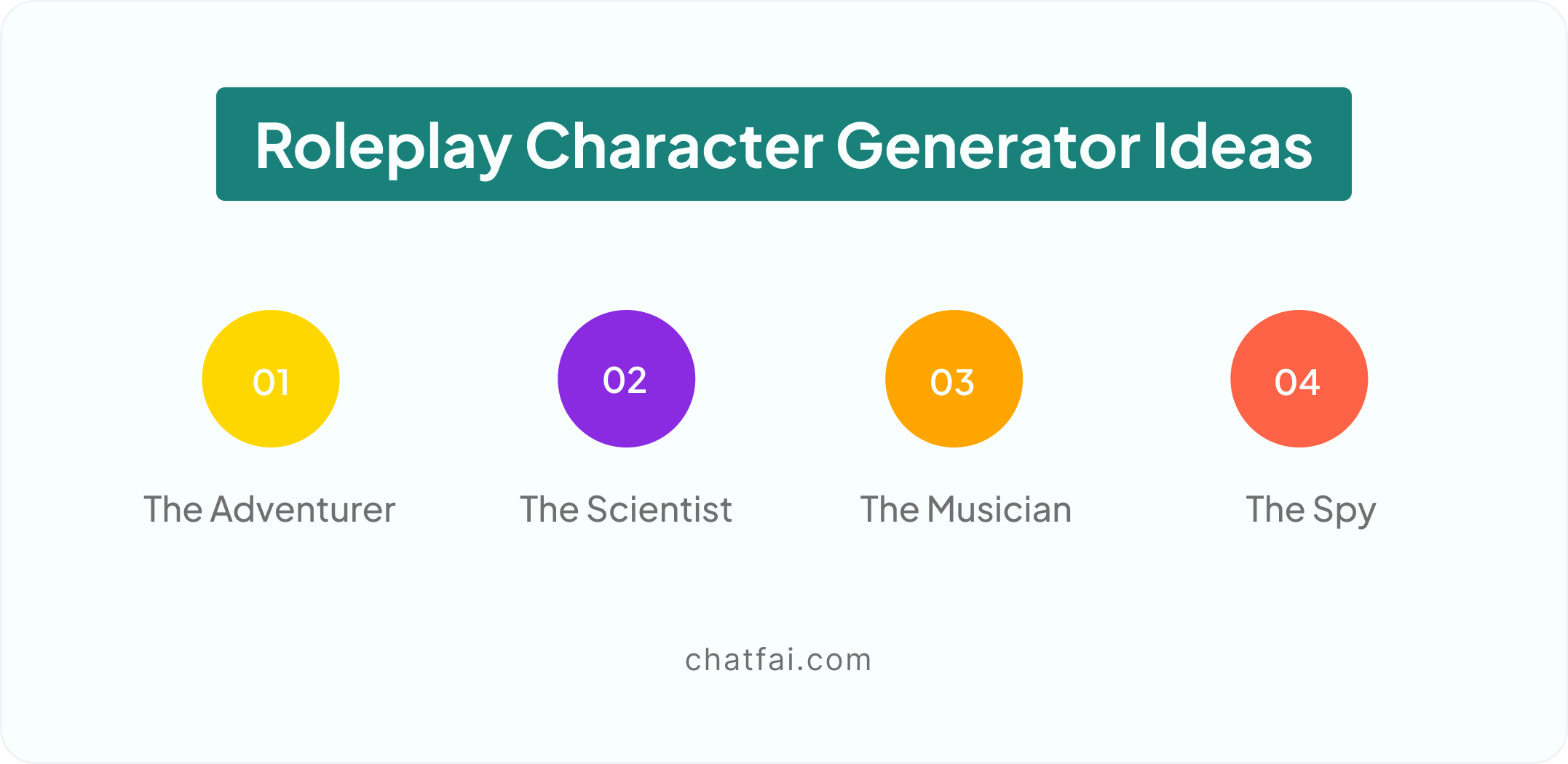The image size is (1568, 764).
Task: Click the yellow circle numbered 01
Action: (x=271, y=378)
